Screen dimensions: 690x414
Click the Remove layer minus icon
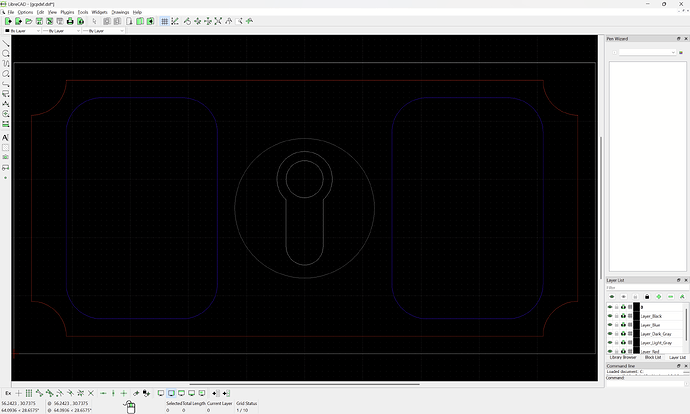click(671, 297)
